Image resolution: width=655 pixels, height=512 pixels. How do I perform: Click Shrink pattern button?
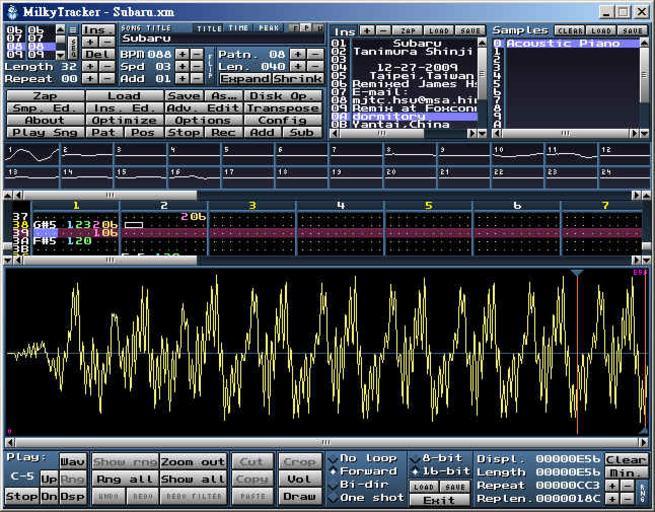[x=297, y=78]
